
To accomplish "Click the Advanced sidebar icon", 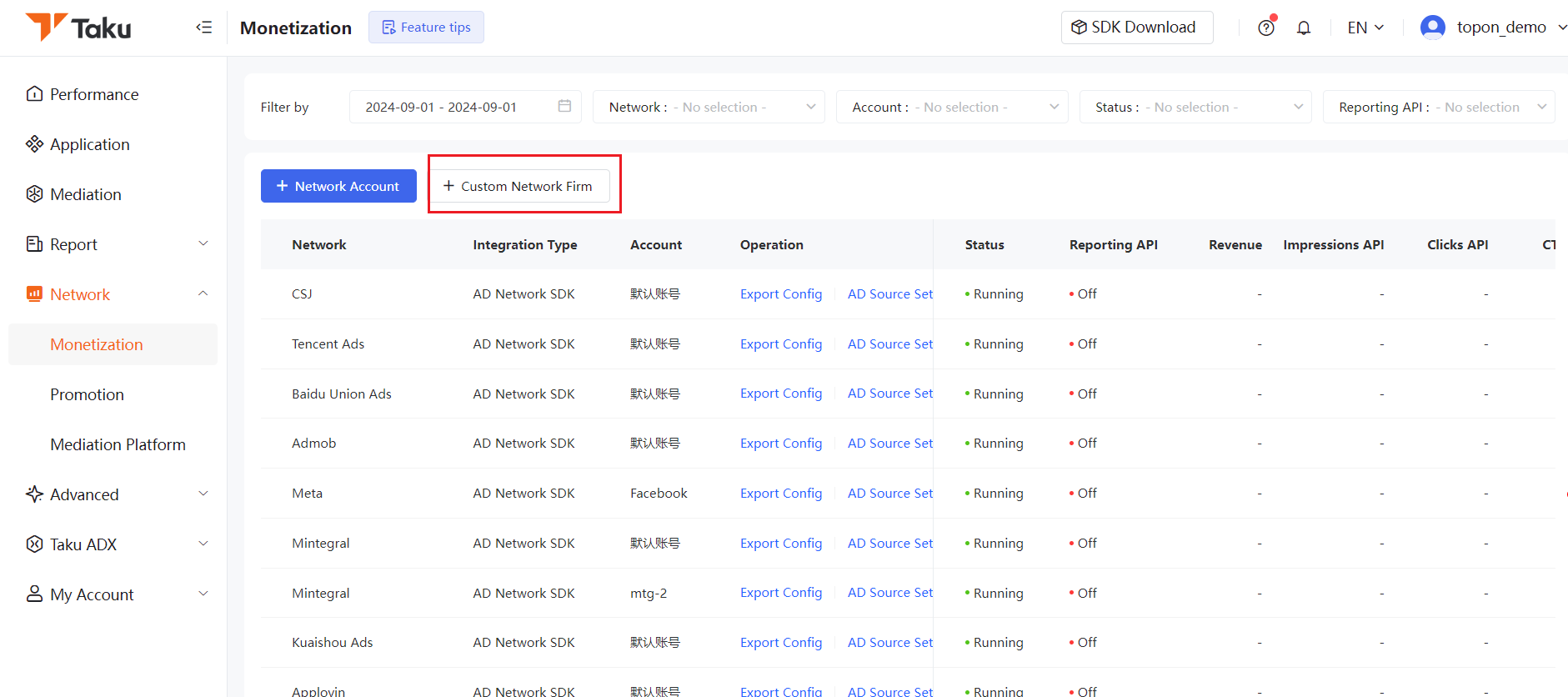I will click(34, 494).
